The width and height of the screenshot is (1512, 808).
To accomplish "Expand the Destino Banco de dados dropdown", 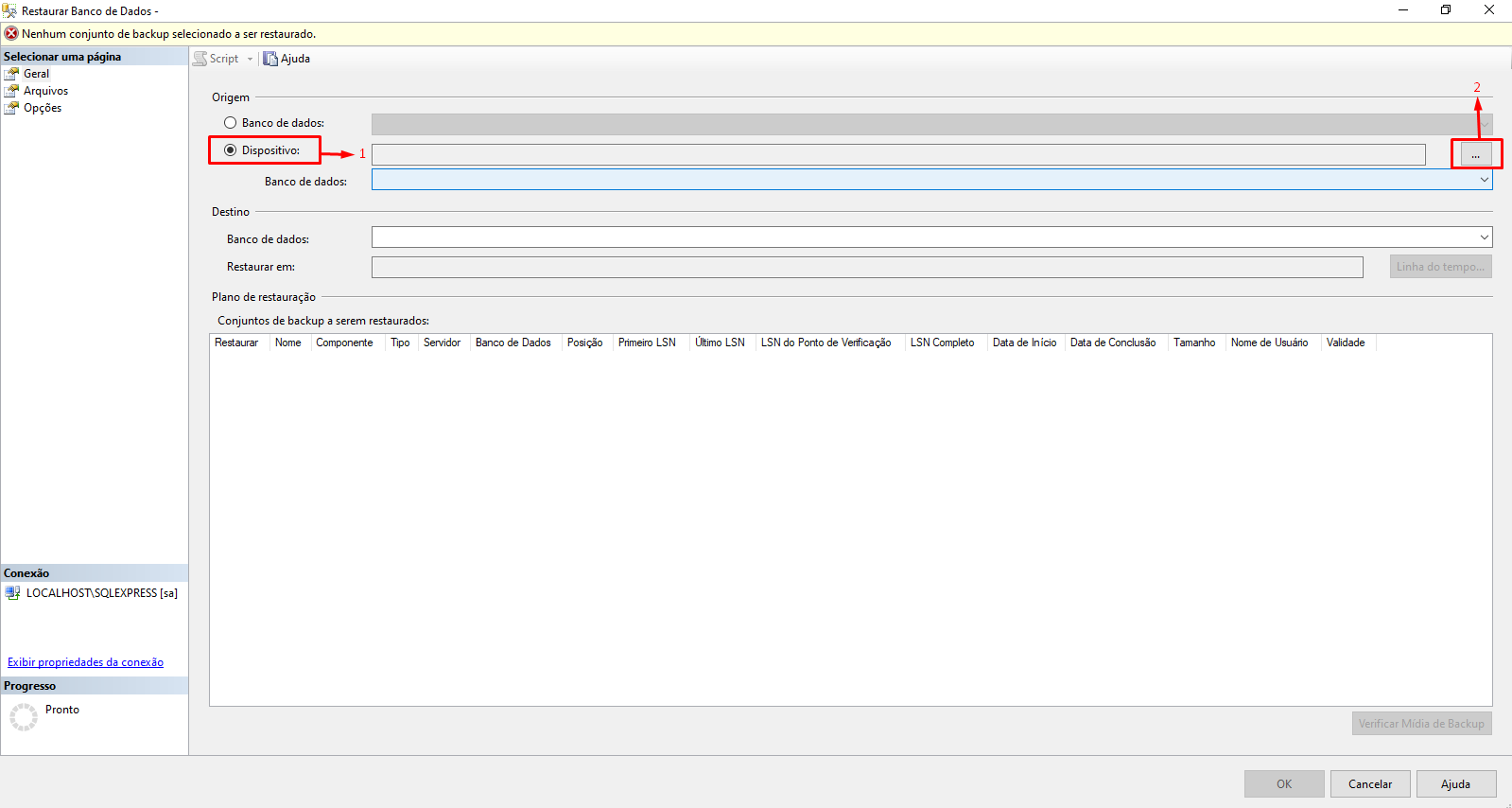I will pyautogui.click(x=1484, y=237).
